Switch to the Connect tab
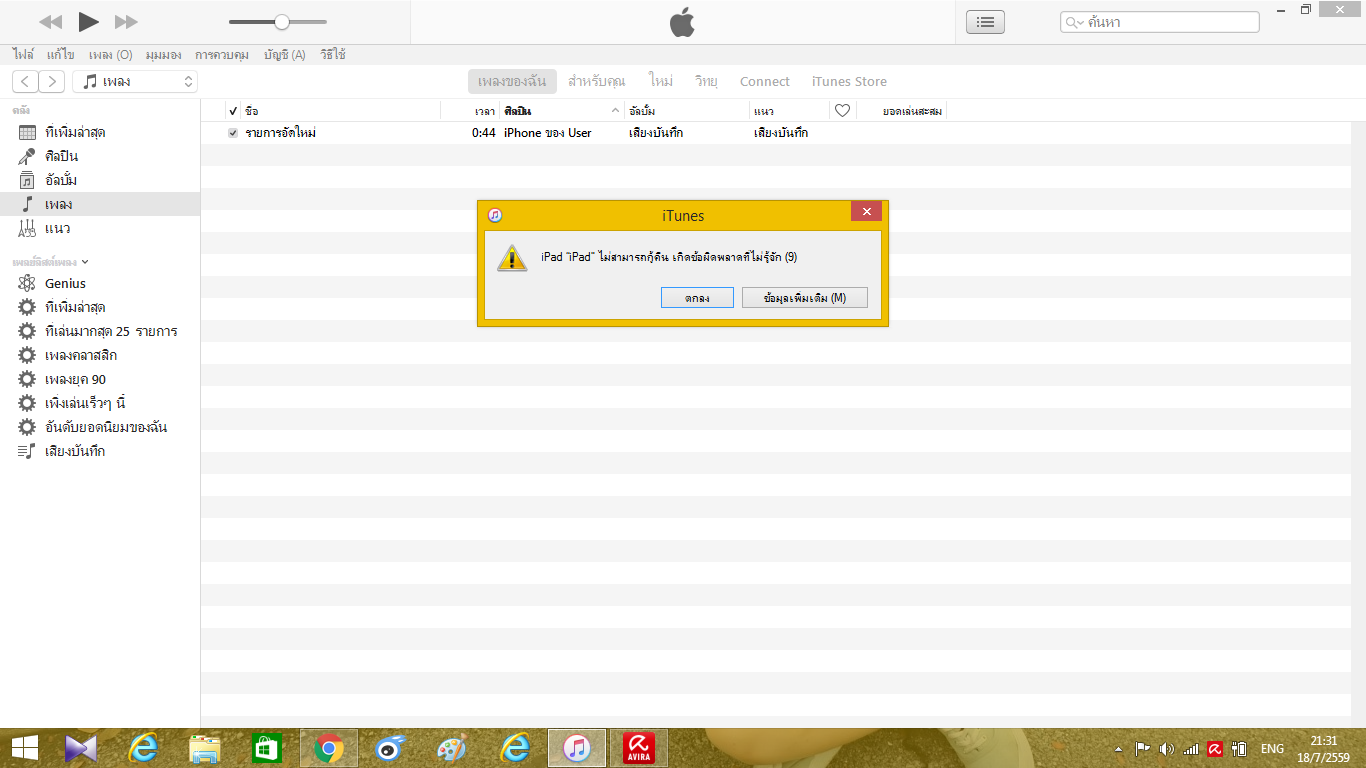The height and width of the screenshot is (768, 1366). pos(765,82)
